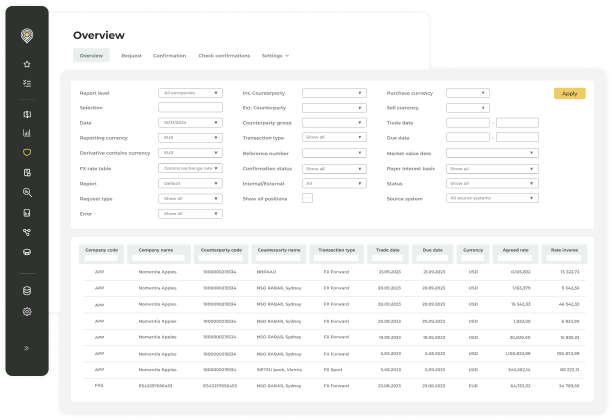Switch to the Check confirmations tab

pyautogui.click(x=224, y=56)
